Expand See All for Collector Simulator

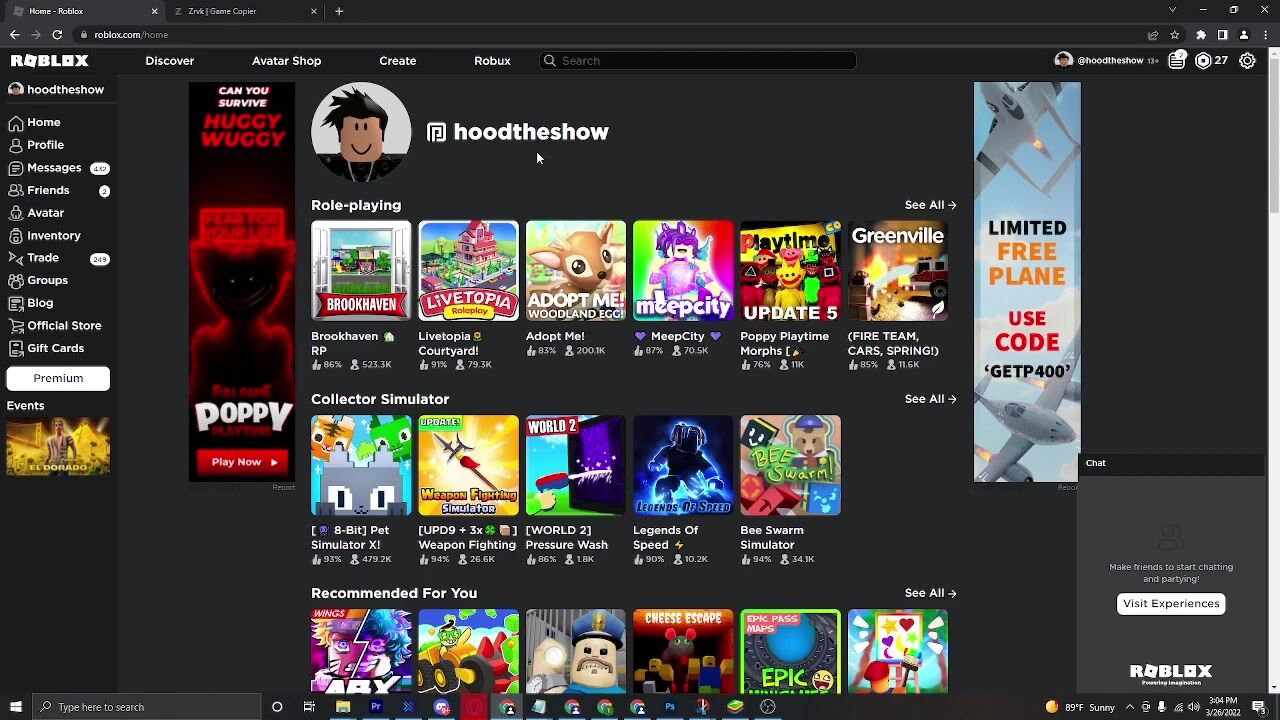930,399
